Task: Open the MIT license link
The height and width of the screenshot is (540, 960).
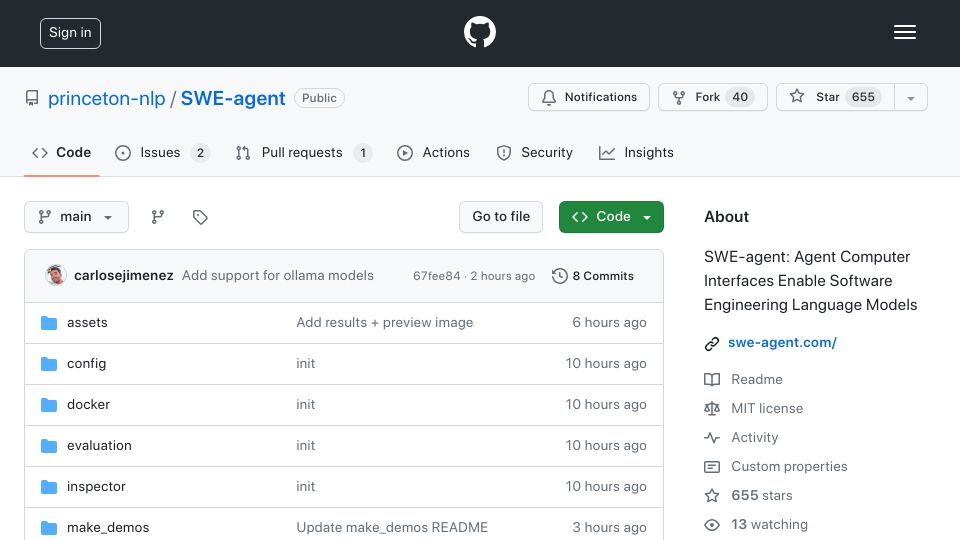Action: click(x=767, y=408)
